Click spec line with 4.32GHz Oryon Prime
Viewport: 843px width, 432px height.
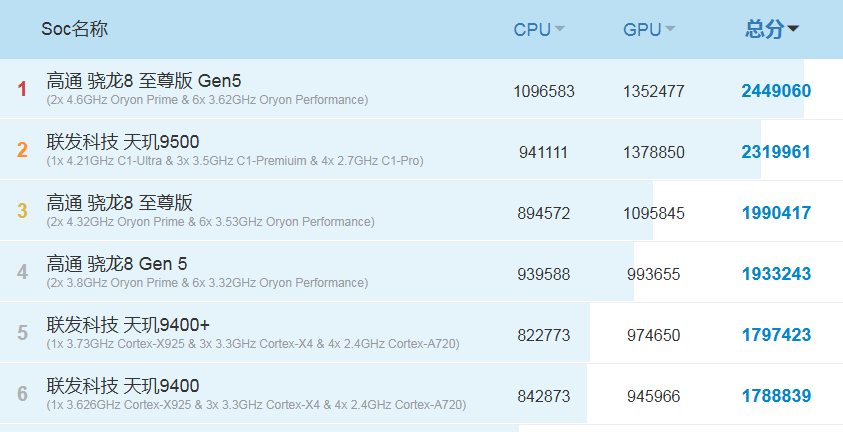pyautogui.click(x=210, y=222)
